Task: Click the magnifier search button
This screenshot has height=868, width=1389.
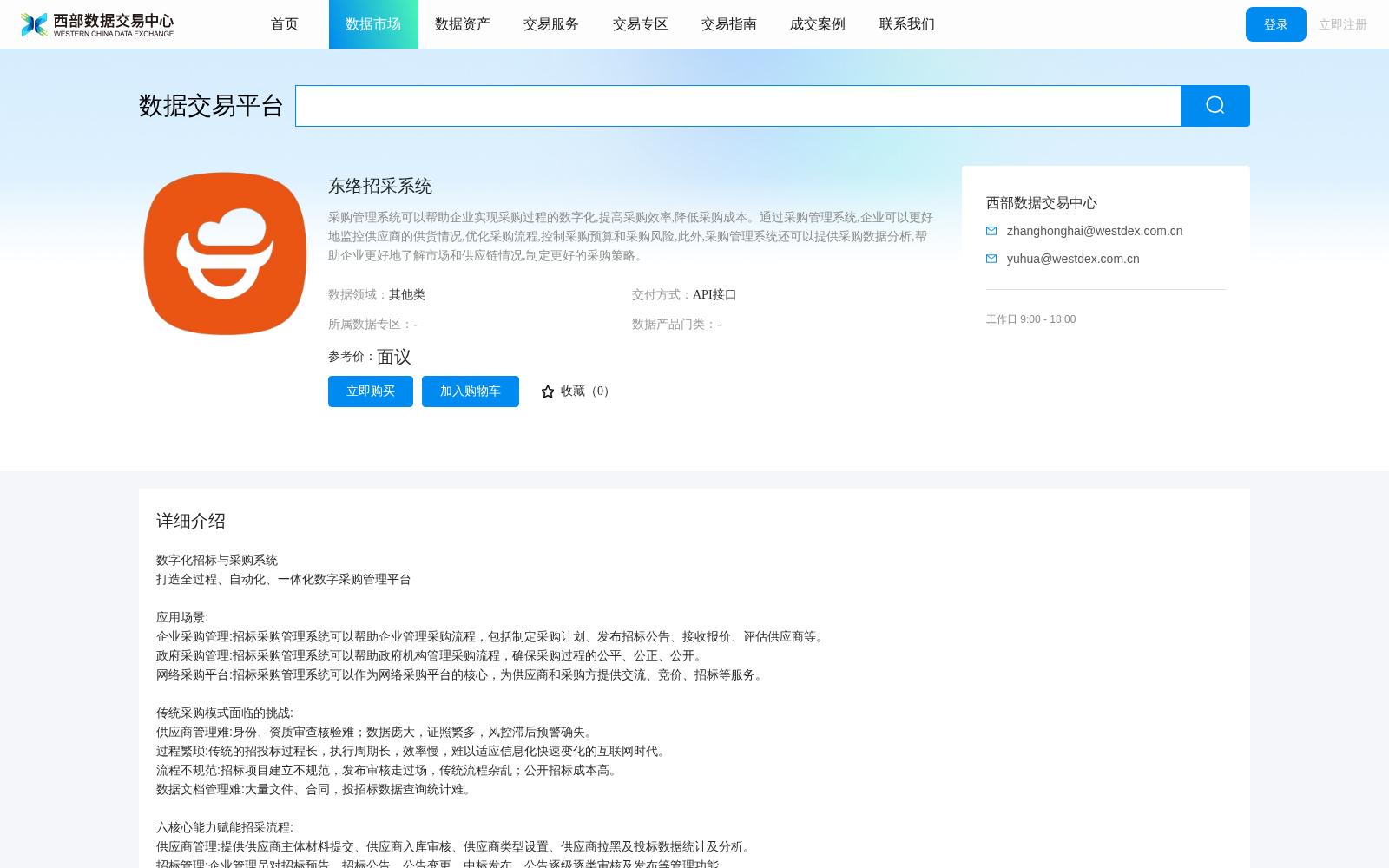Action: click(1215, 106)
